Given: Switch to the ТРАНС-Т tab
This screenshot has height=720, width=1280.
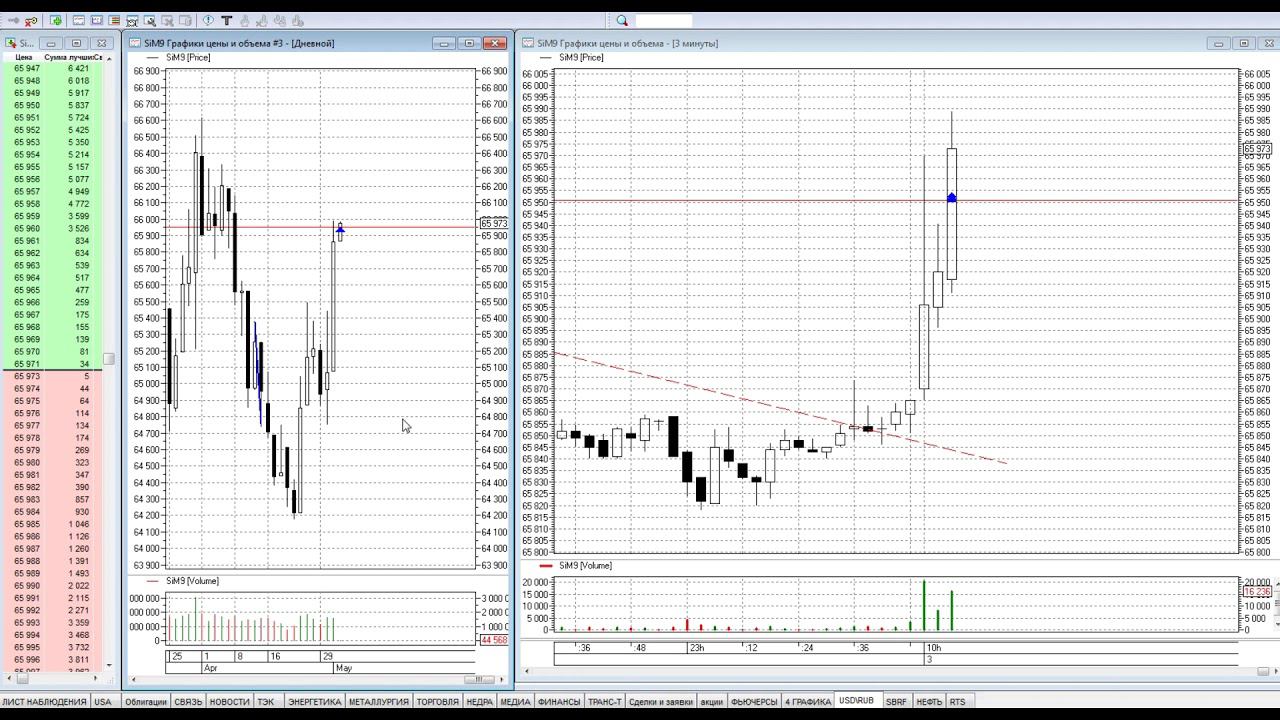Looking at the screenshot, I should point(605,702).
